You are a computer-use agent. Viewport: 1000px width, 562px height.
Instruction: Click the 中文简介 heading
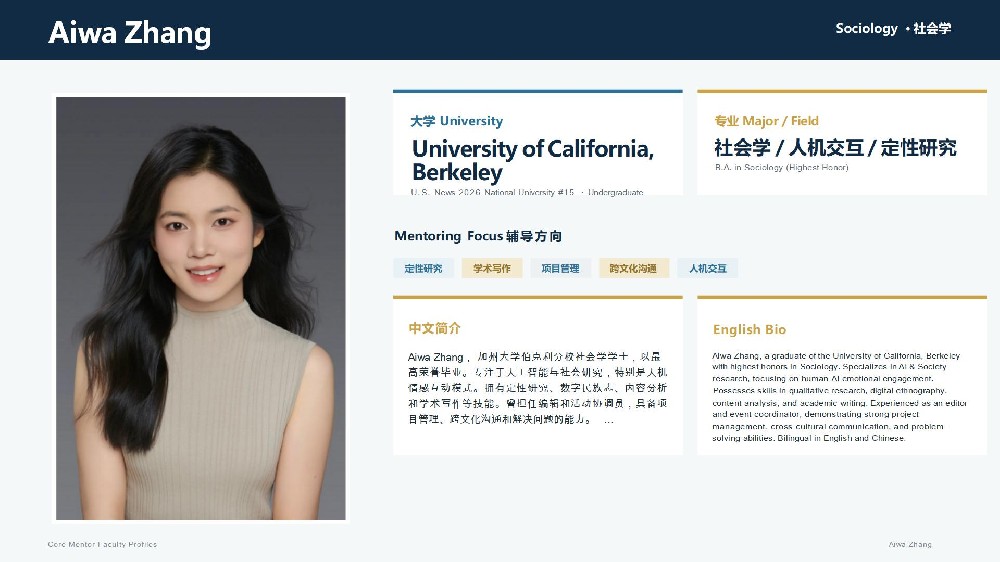point(434,329)
